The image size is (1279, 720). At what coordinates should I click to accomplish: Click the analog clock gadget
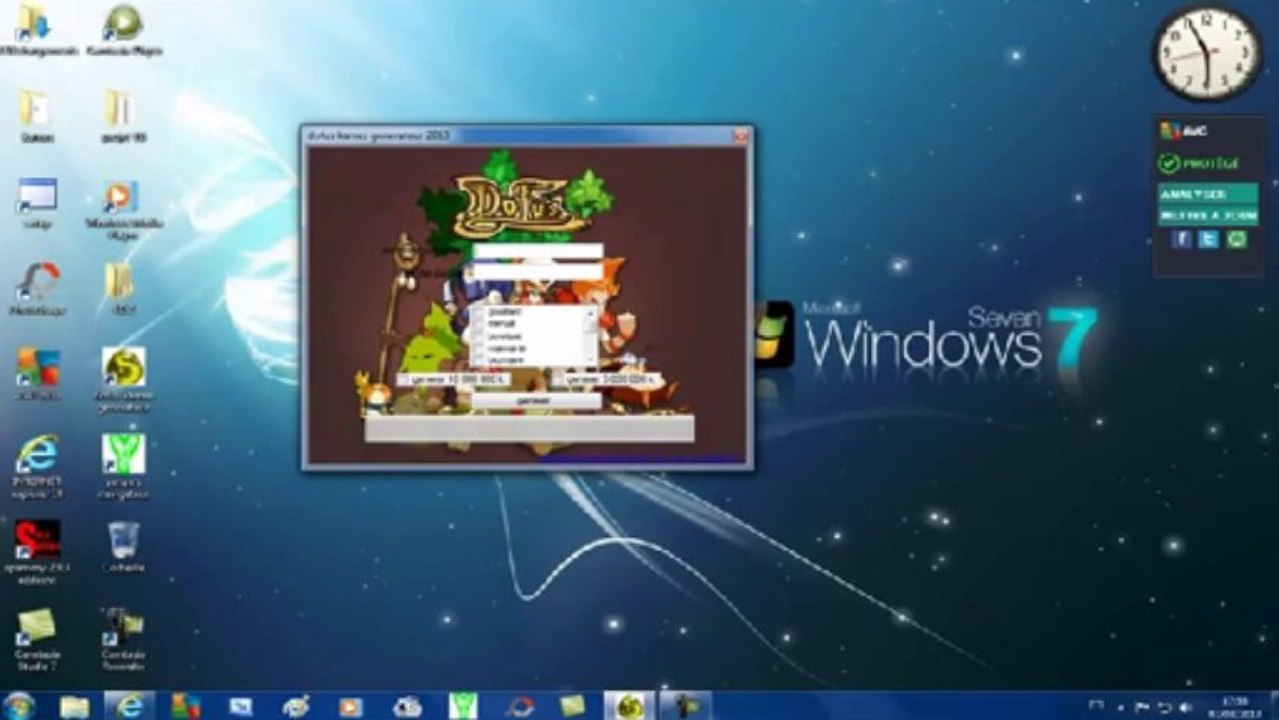tap(1207, 53)
